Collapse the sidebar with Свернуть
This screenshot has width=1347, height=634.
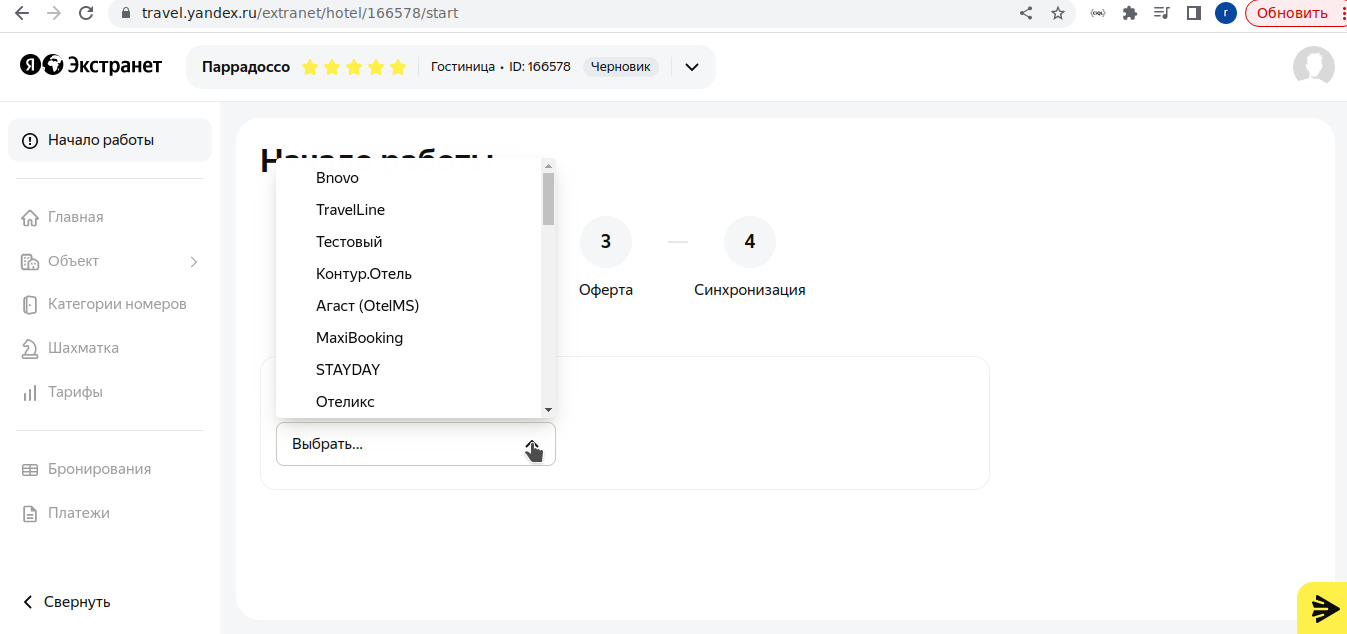(66, 602)
